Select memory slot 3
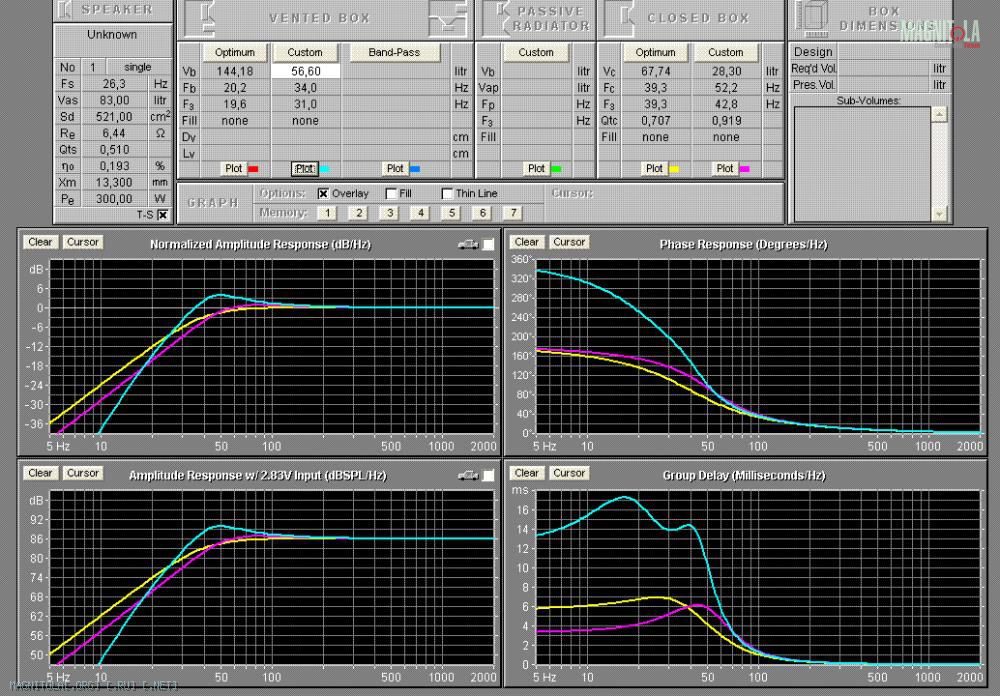1000x696 pixels. [389, 213]
